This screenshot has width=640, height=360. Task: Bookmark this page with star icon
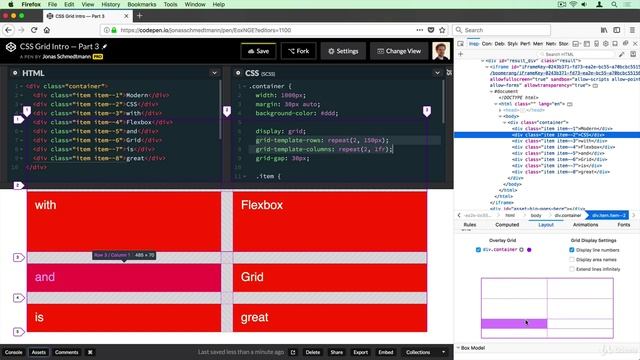click(442, 30)
